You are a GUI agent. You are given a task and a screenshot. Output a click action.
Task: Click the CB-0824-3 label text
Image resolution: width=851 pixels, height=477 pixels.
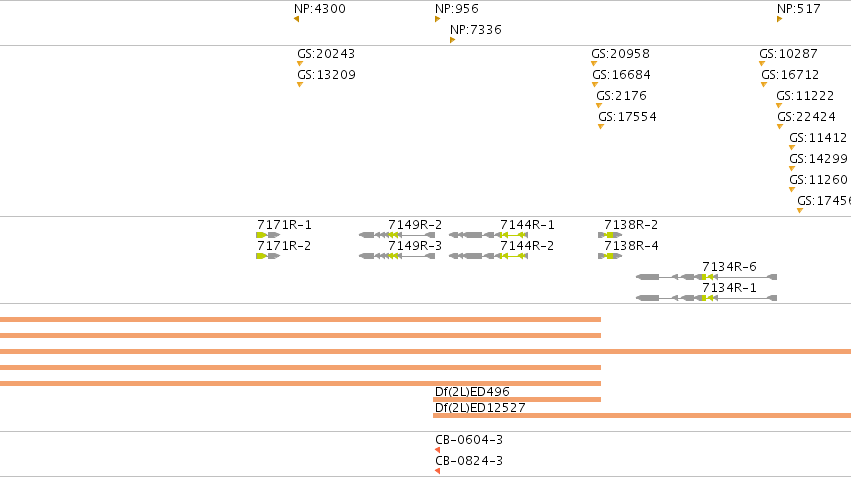pos(469,461)
